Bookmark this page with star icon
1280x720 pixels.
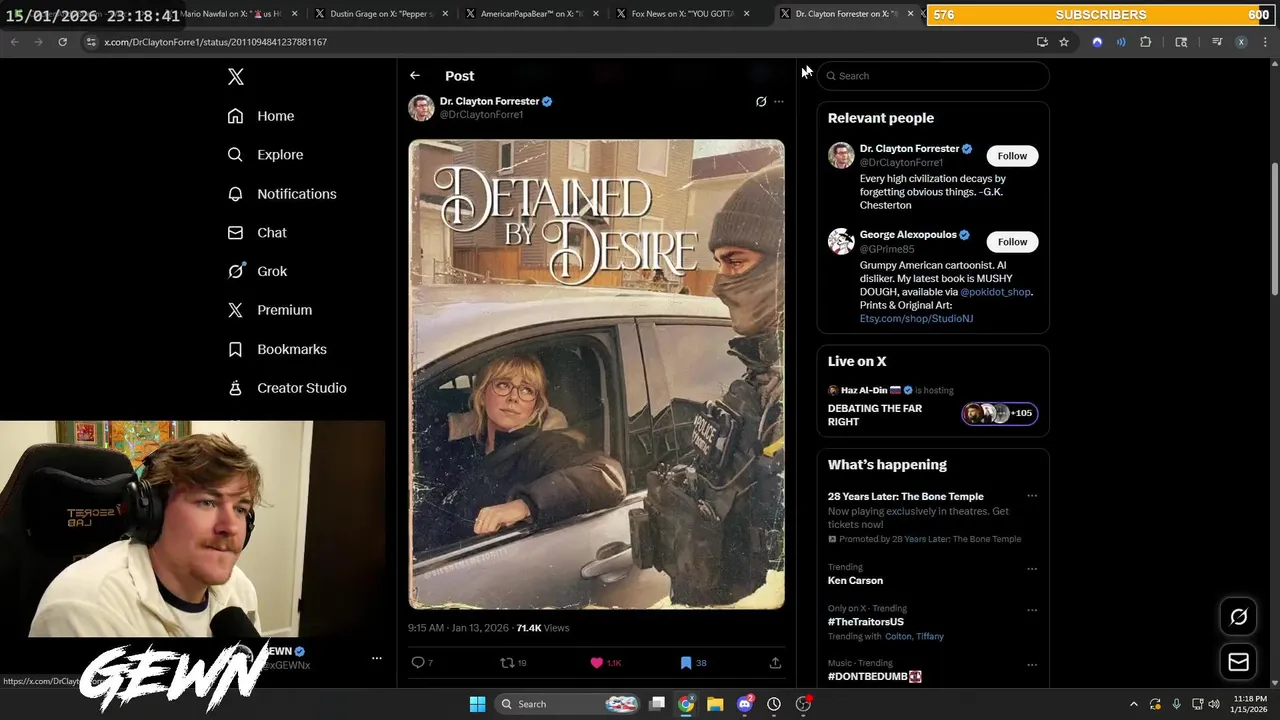coord(1064,42)
